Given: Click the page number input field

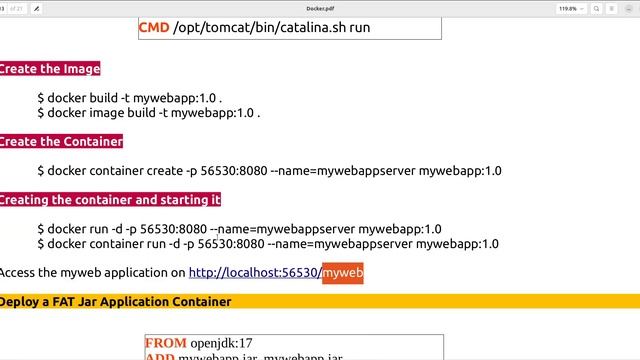Looking at the screenshot, I should point(3,9).
